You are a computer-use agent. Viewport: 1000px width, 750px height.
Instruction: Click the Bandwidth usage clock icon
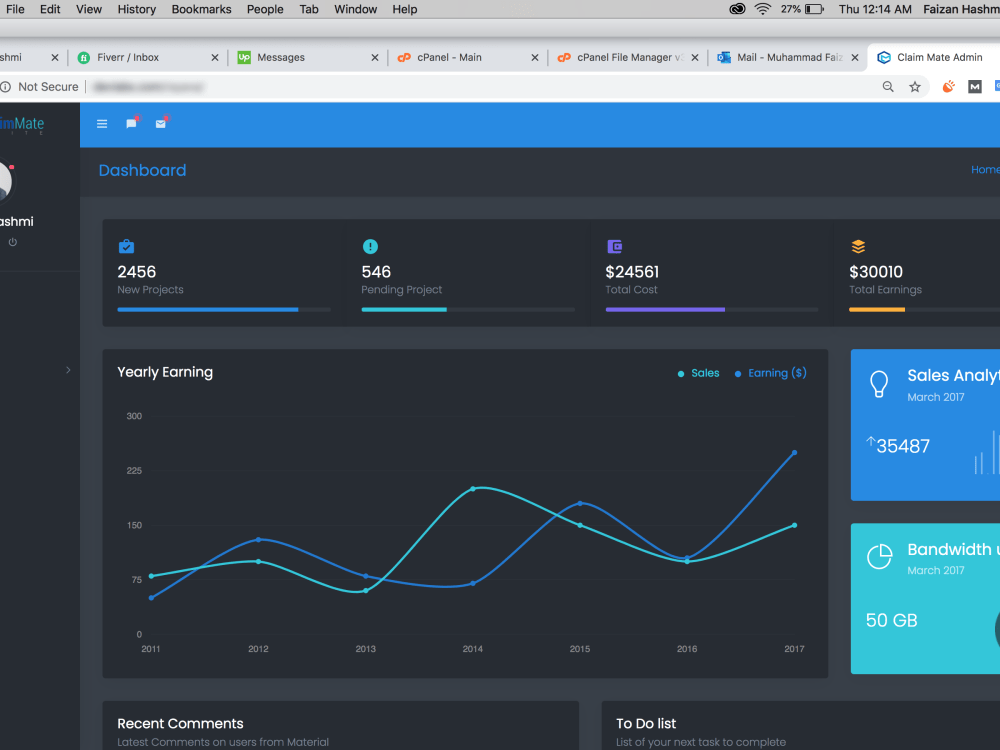tap(879, 557)
